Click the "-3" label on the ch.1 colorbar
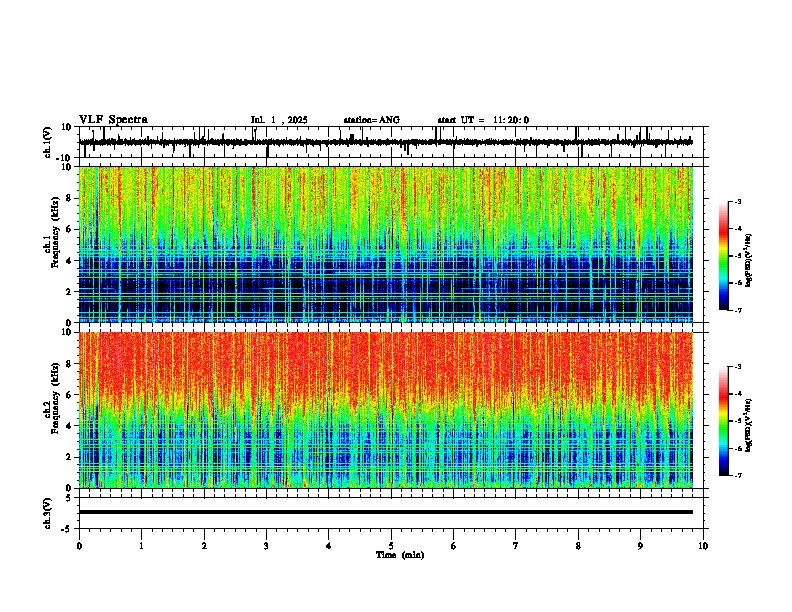The height and width of the screenshot is (612, 792). (x=738, y=201)
